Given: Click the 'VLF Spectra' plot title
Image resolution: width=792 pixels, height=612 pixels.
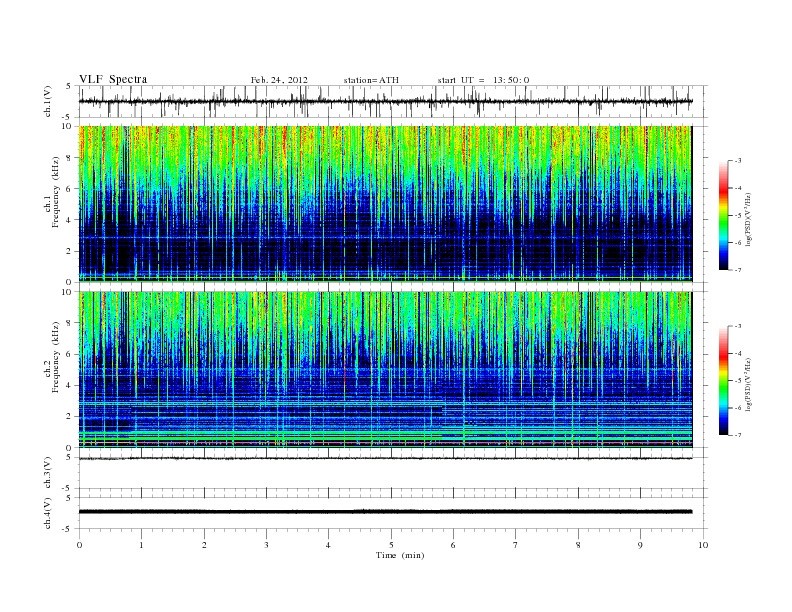Looking at the screenshot, I should (113, 79).
